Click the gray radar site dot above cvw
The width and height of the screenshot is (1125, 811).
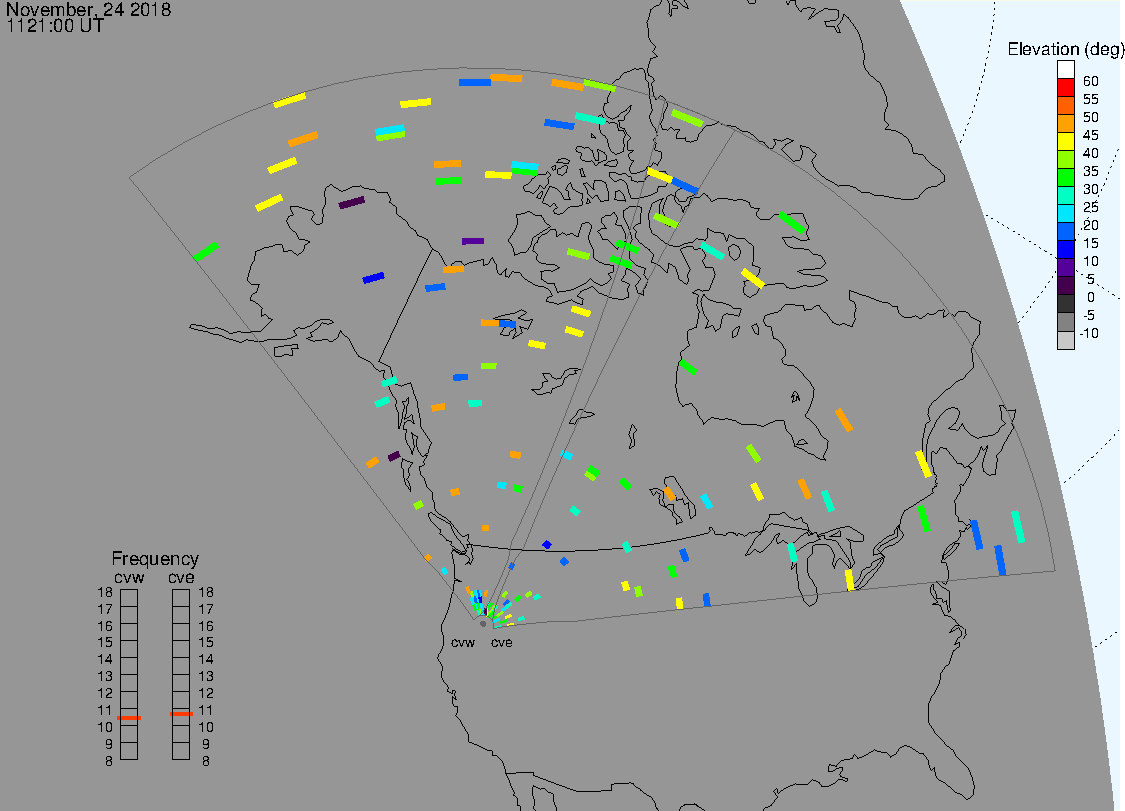tap(483, 624)
